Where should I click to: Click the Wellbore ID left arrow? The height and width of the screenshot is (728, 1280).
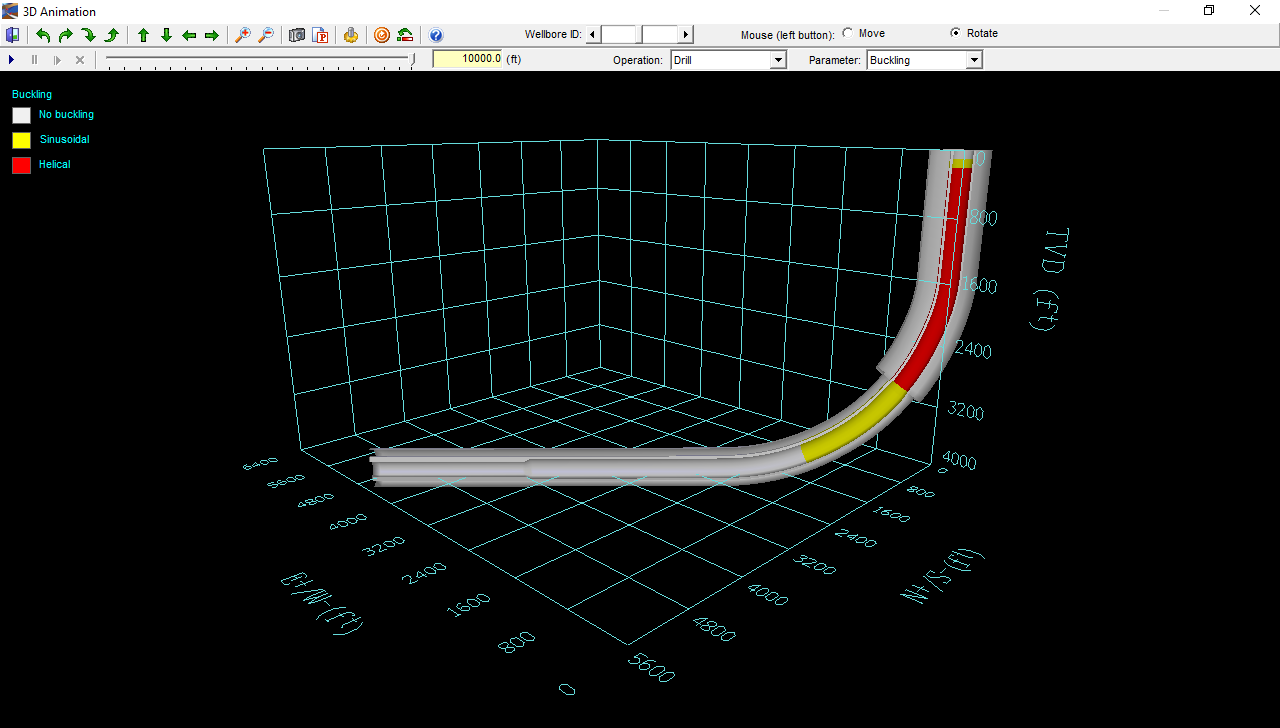pos(592,35)
